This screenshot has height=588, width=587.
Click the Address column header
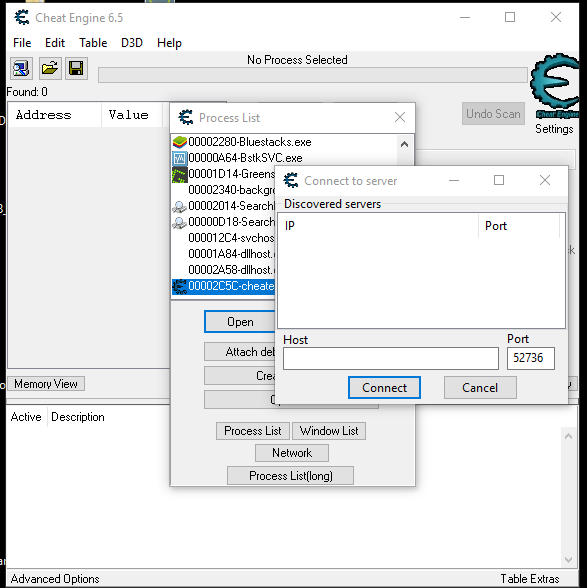pyautogui.click(x=55, y=115)
